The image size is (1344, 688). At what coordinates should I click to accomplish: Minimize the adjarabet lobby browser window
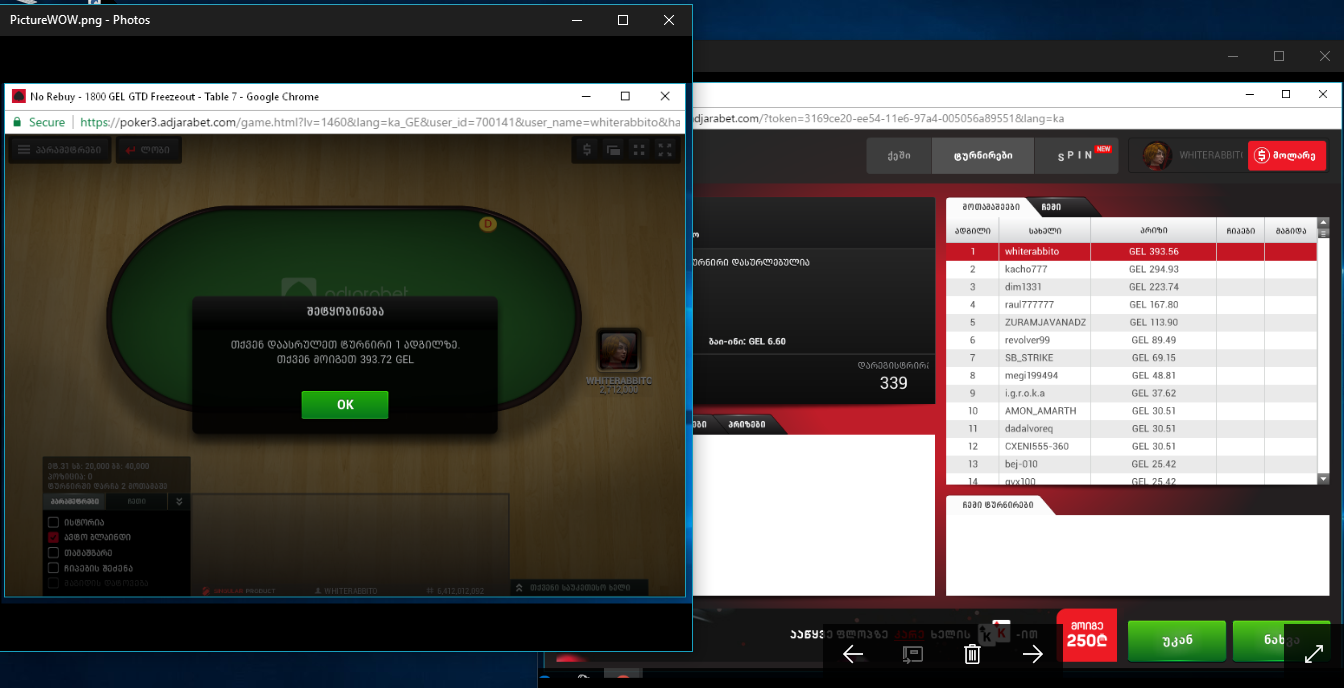[1249, 94]
